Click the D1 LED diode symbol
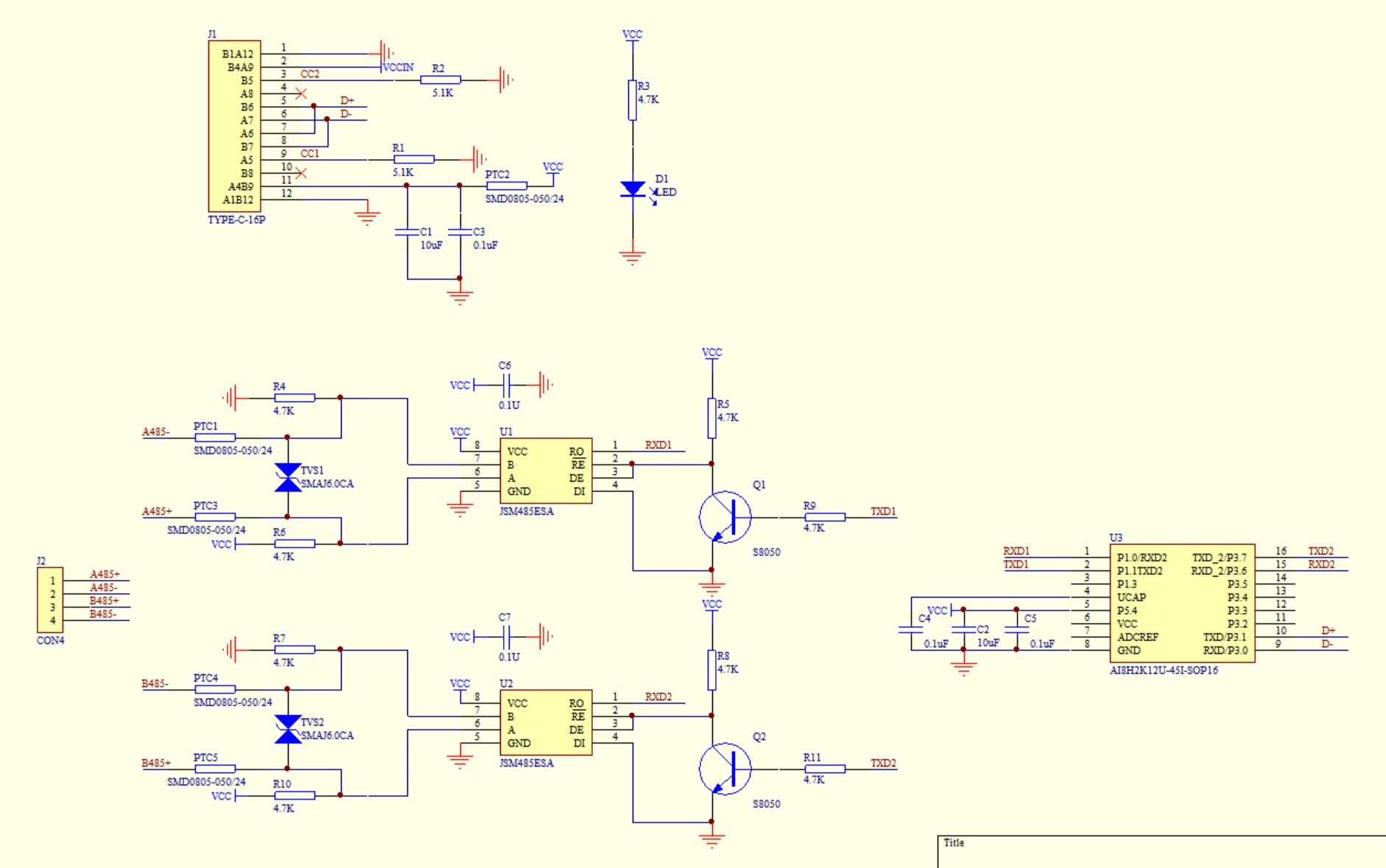 [633, 189]
